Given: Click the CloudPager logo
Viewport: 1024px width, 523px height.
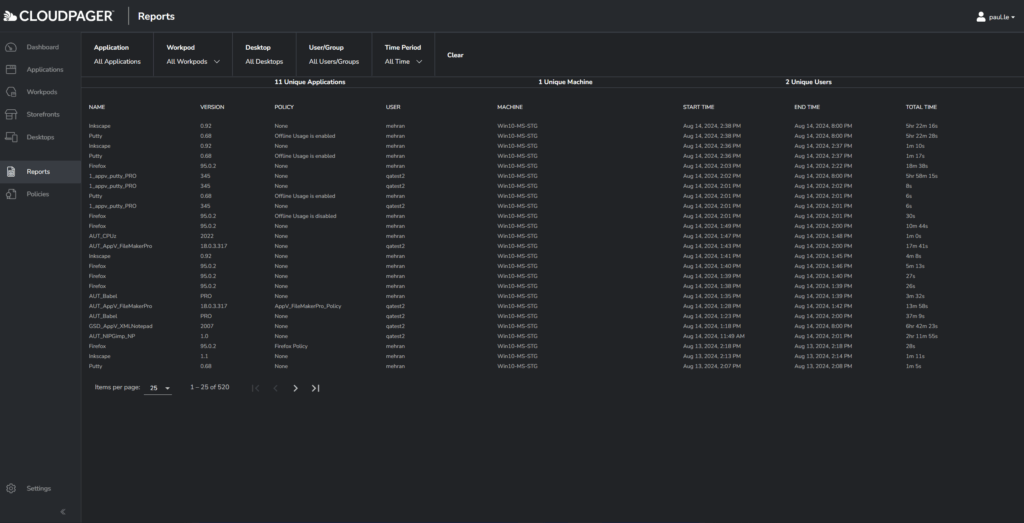Looking at the screenshot, I should (x=58, y=16).
